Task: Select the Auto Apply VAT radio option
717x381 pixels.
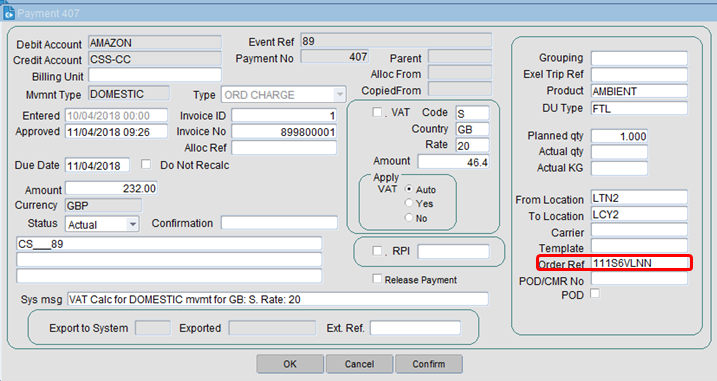Action: pyautogui.click(x=409, y=189)
